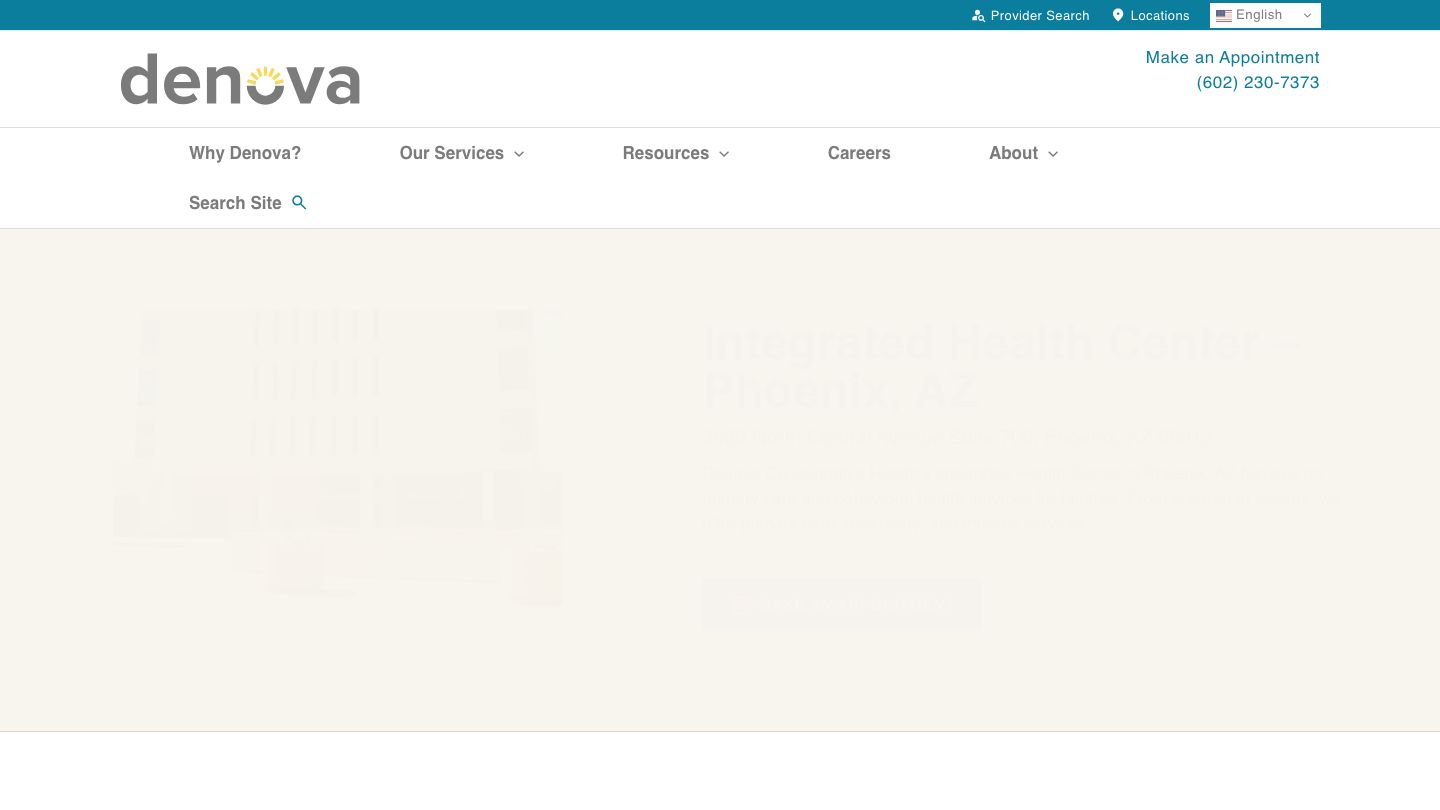Click the magnifying glass search icon

(298, 202)
